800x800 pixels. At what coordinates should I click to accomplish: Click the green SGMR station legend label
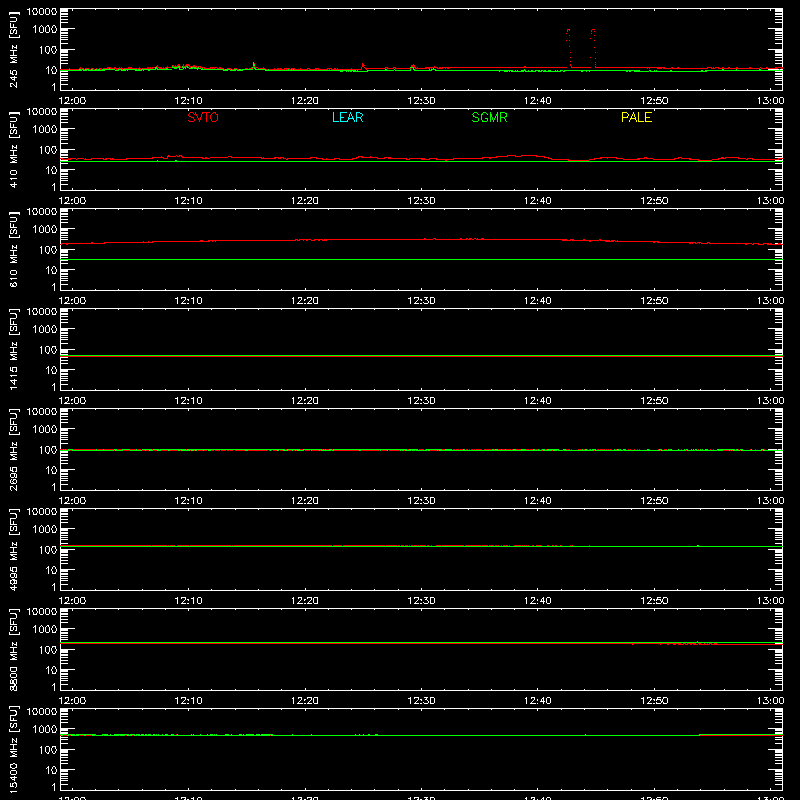click(x=489, y=117)
